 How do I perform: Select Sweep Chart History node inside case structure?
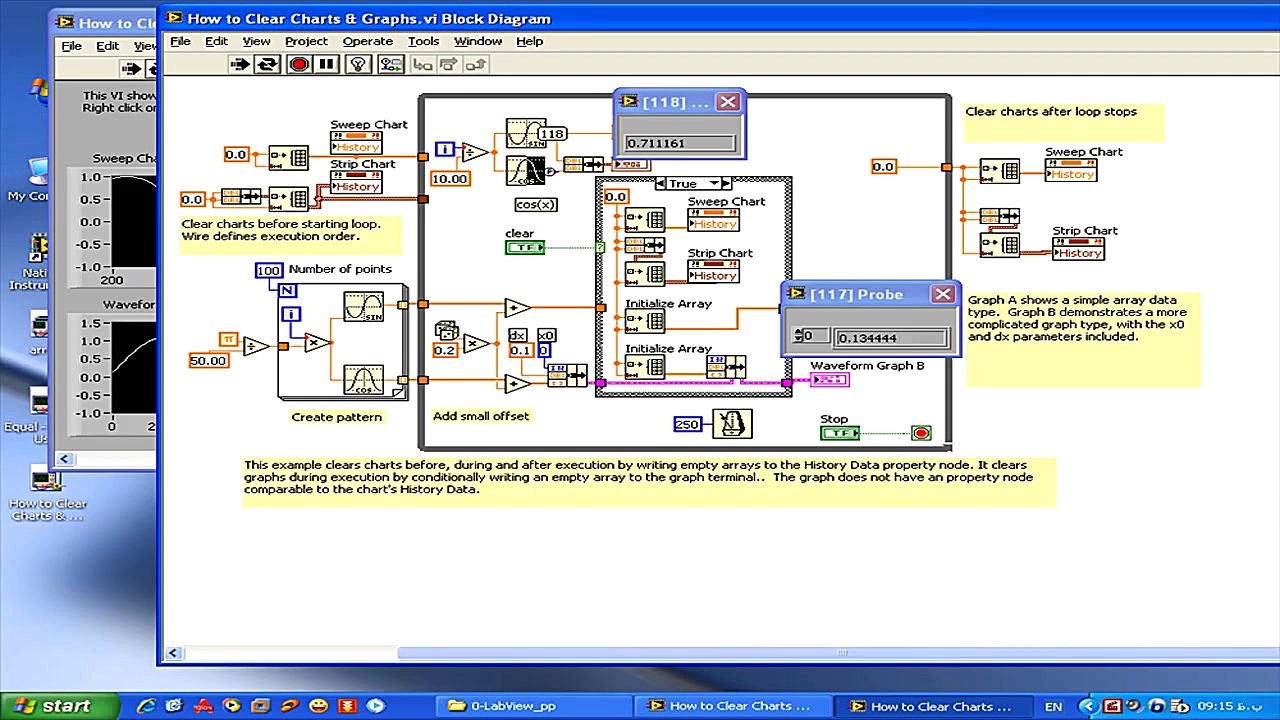[713, 219]
